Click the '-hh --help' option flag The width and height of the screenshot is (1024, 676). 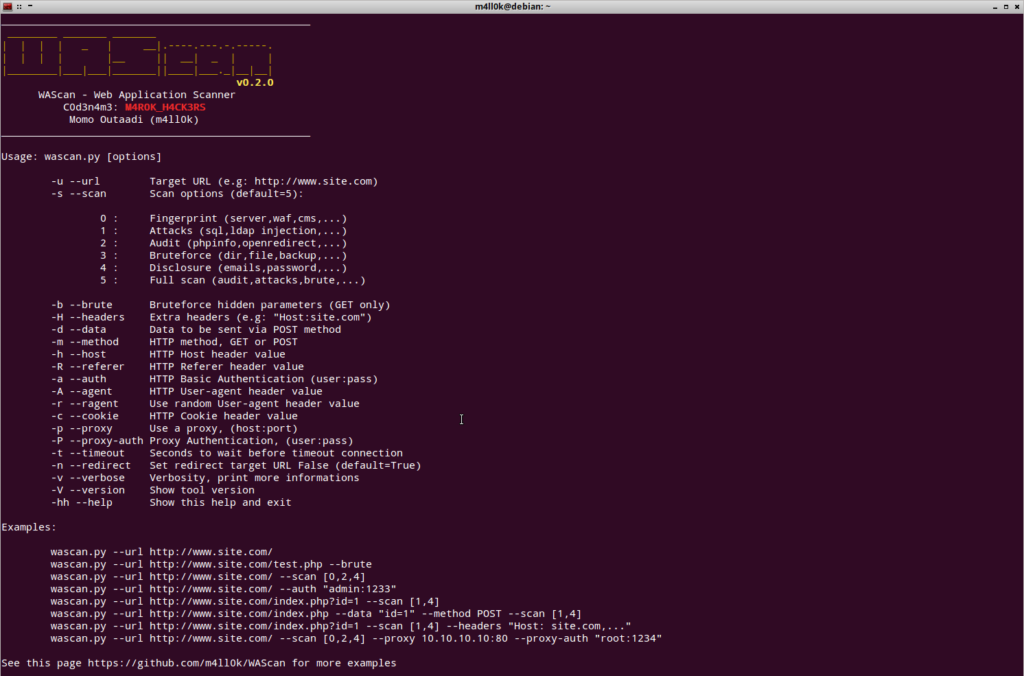82,503
